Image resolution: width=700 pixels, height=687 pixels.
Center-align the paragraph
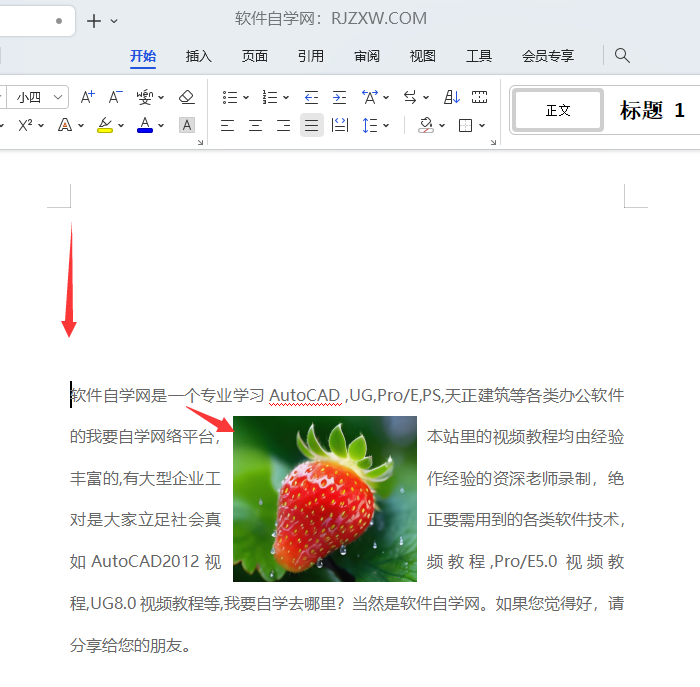pyautogui.click(x=255, y=125)
